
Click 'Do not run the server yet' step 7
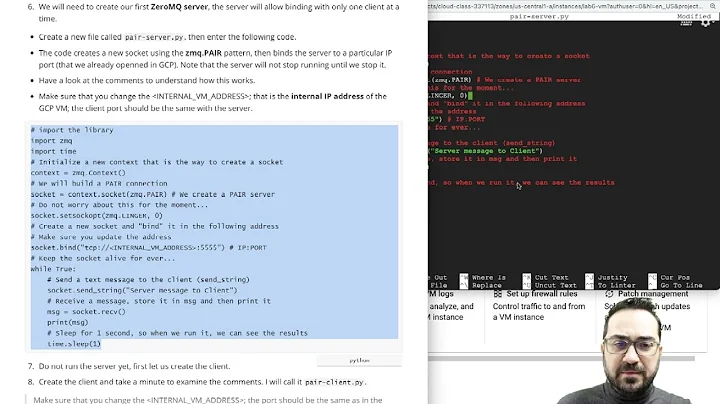(134, 366)
